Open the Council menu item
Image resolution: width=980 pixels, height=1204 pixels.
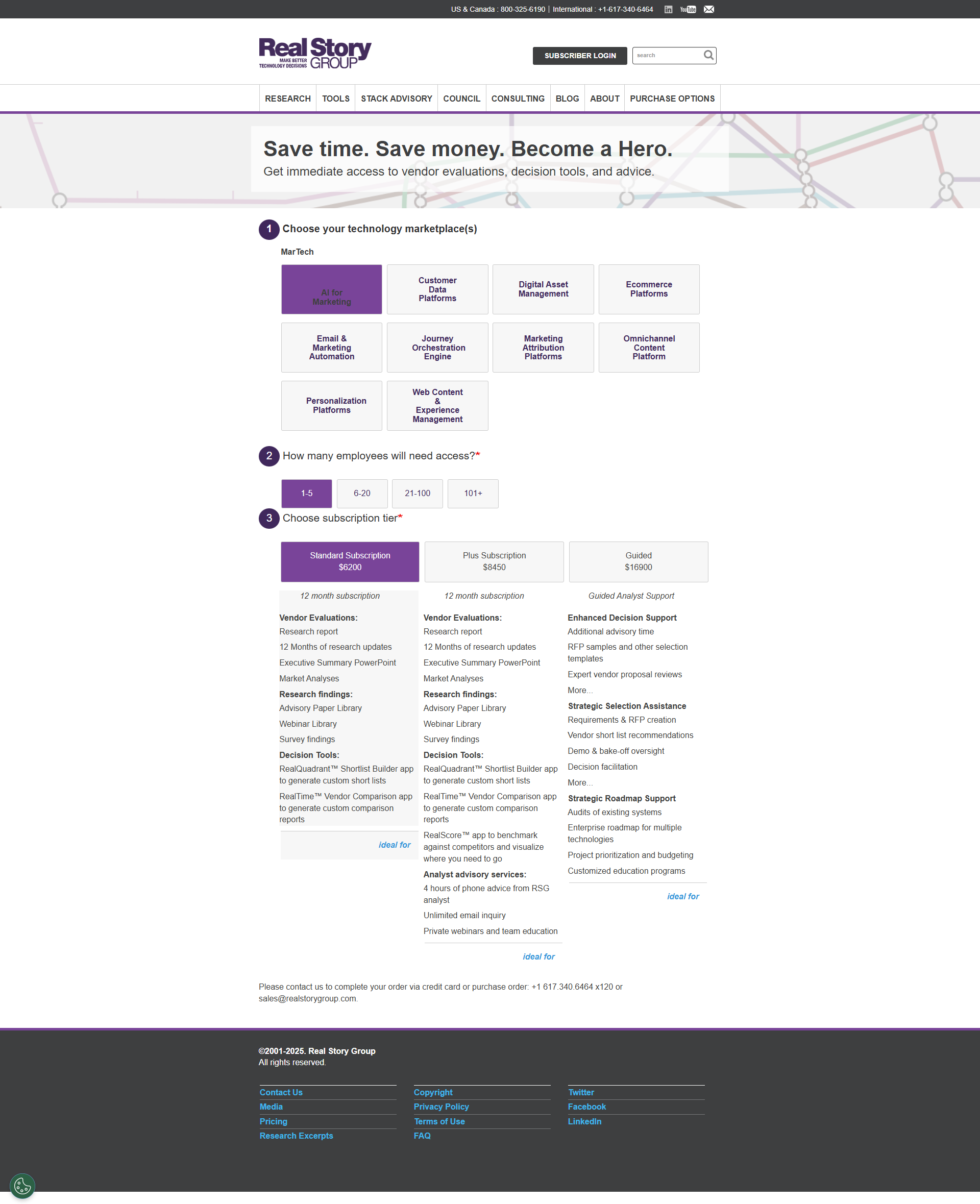pyautogui.click(x=462, y=99)
